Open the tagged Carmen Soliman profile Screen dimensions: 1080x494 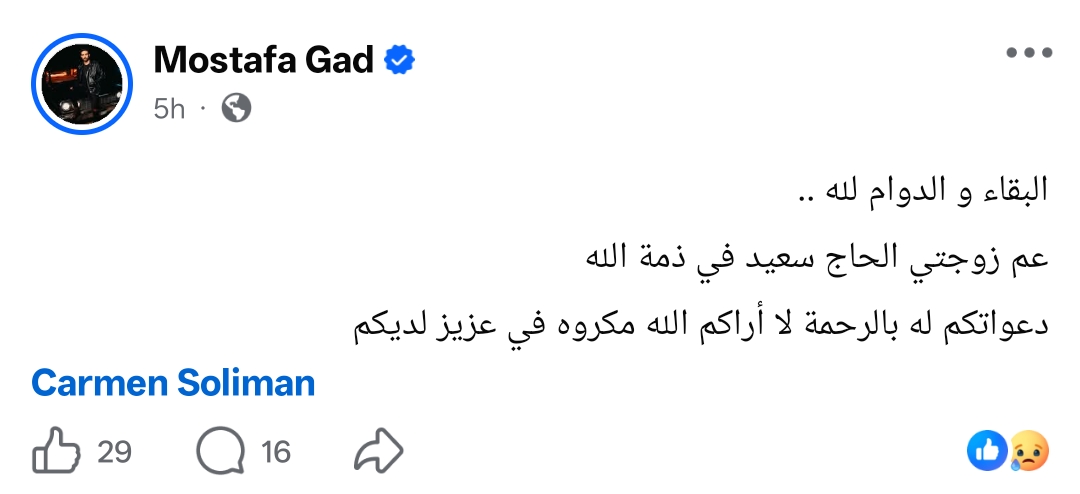(x=173, y=383)
